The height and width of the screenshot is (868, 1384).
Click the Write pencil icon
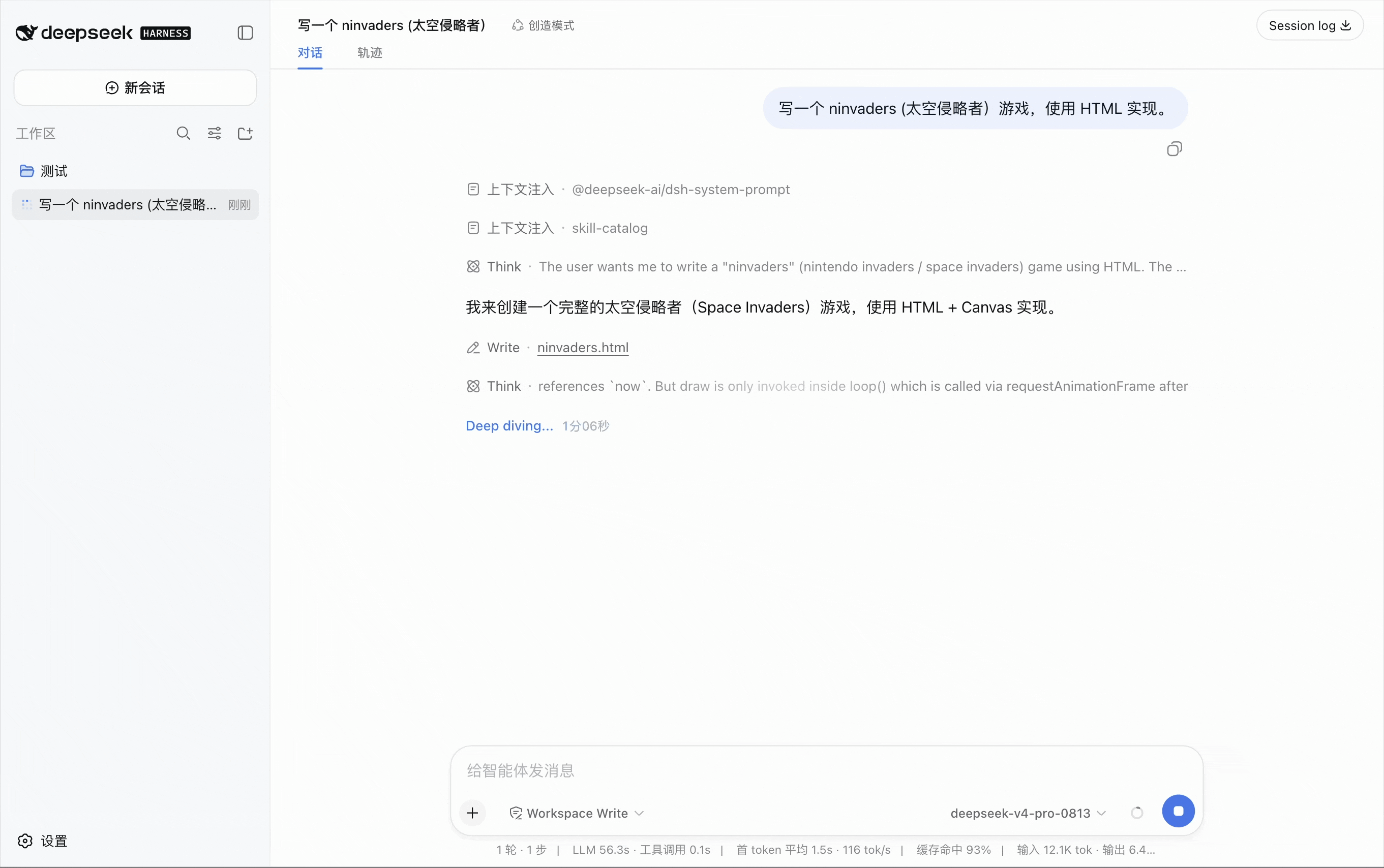tap(473, 347)
